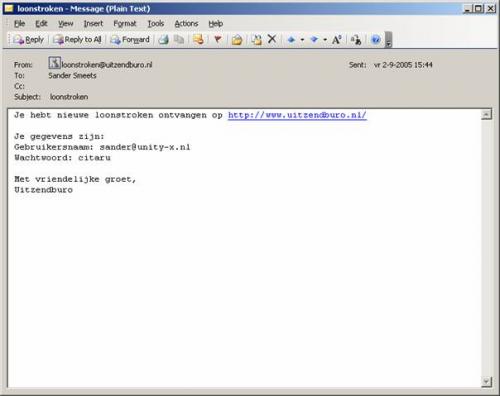
Task: Click the Copy icon in the toolbar
Action: pos(179,40)
